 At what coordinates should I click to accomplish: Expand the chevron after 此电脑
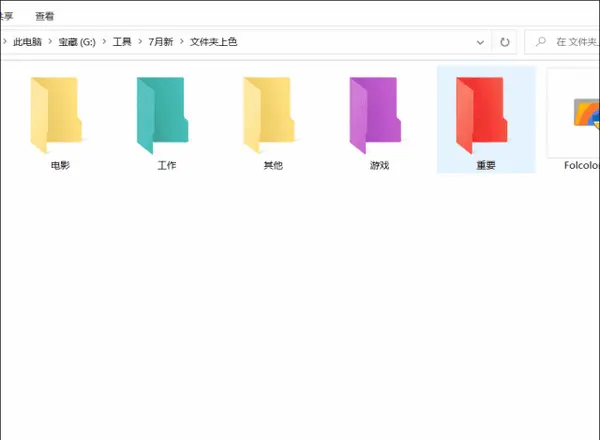pos(50,42)
